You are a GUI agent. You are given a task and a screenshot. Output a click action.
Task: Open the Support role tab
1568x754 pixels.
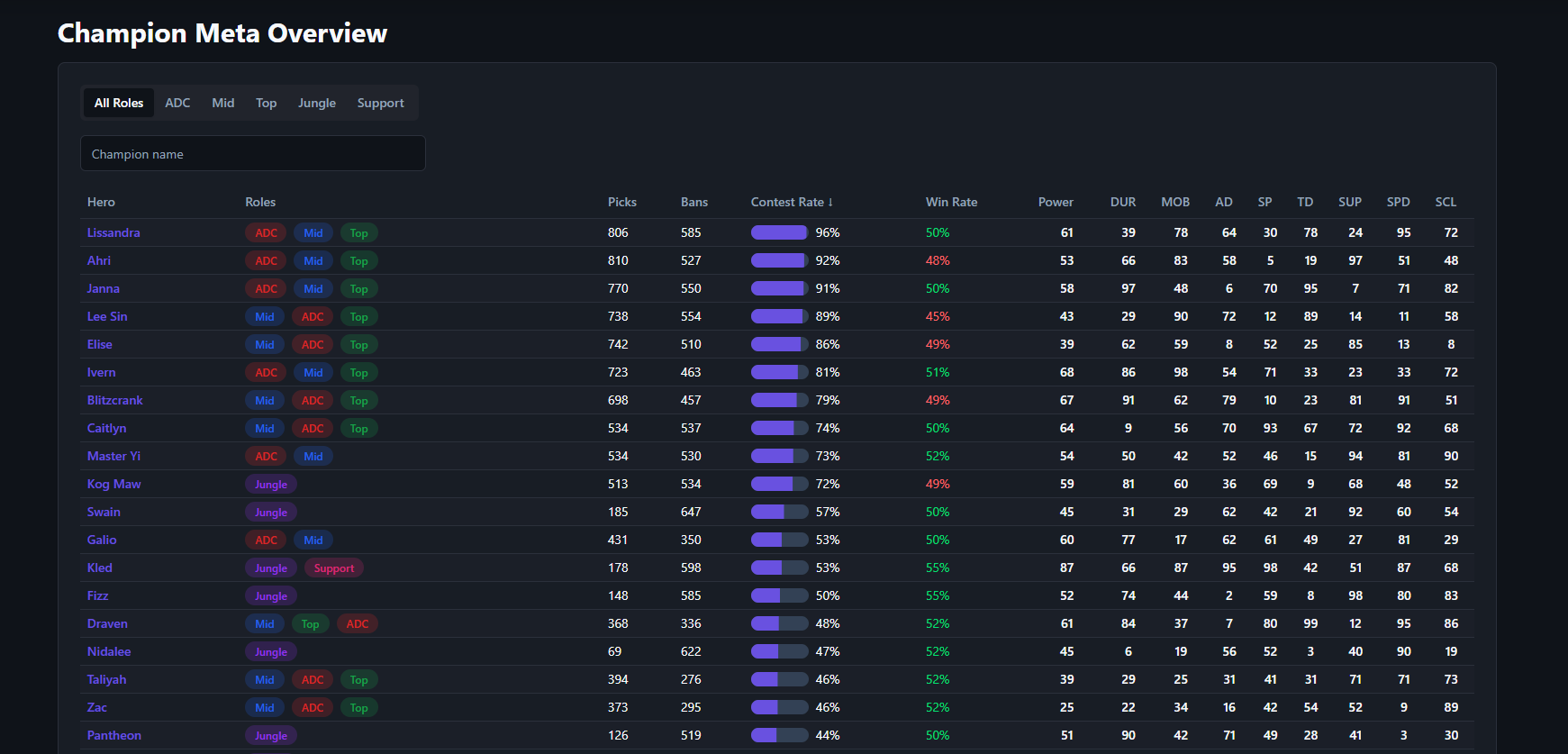pyautogui.click(x=380, y=103)
